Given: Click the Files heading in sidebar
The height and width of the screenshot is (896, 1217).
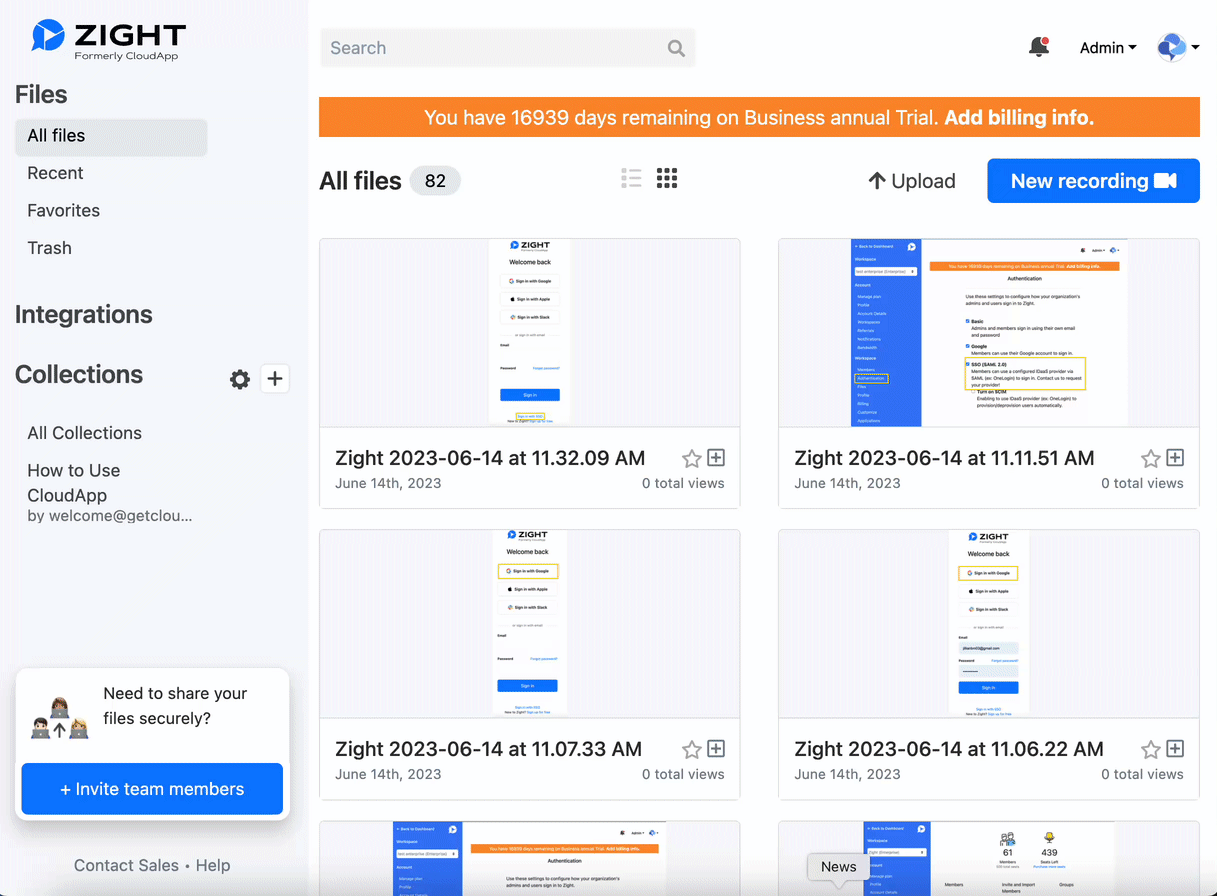Looking at the screenshot, I should pyautogui.click(x=41, y=94).
